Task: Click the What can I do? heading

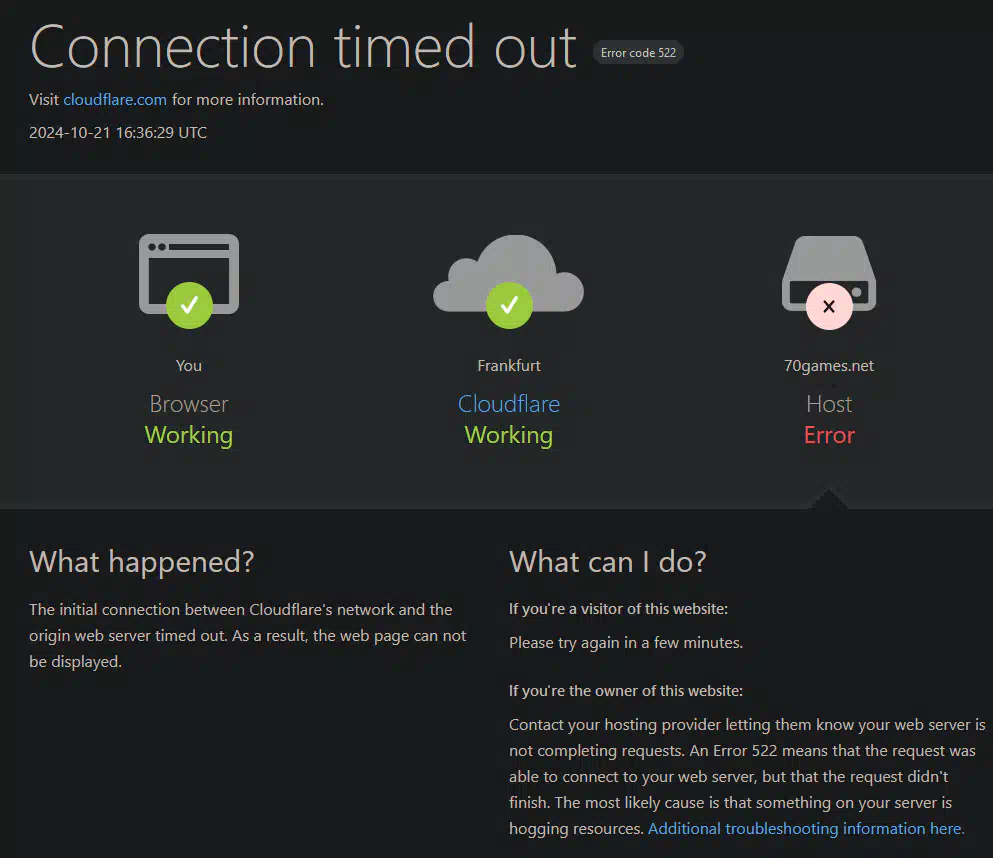Action: 607,562
